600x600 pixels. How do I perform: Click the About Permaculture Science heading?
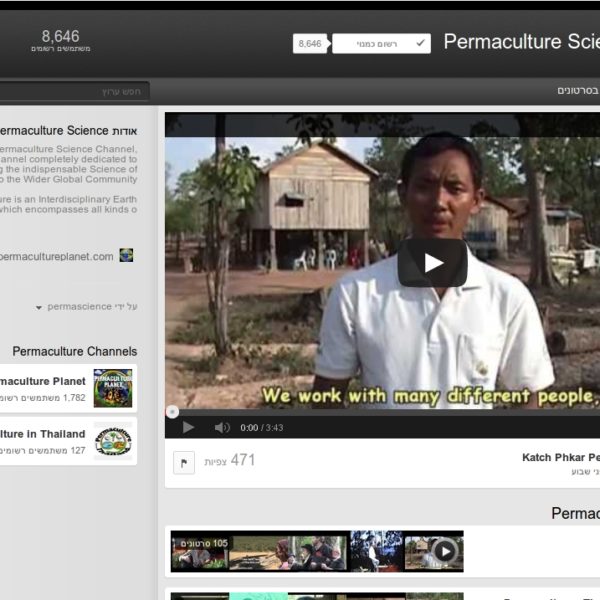[68, 131]
